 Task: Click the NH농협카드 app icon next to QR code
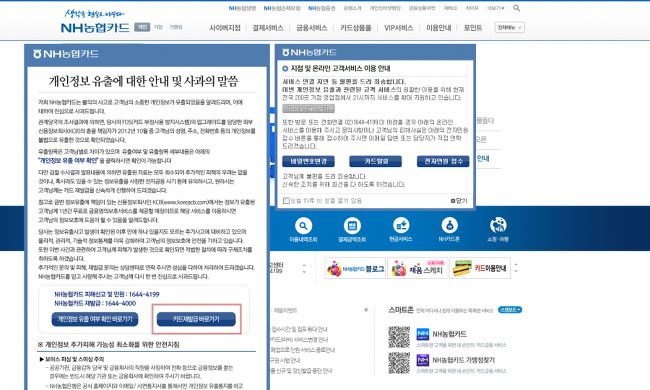click(x=422, y=334)
